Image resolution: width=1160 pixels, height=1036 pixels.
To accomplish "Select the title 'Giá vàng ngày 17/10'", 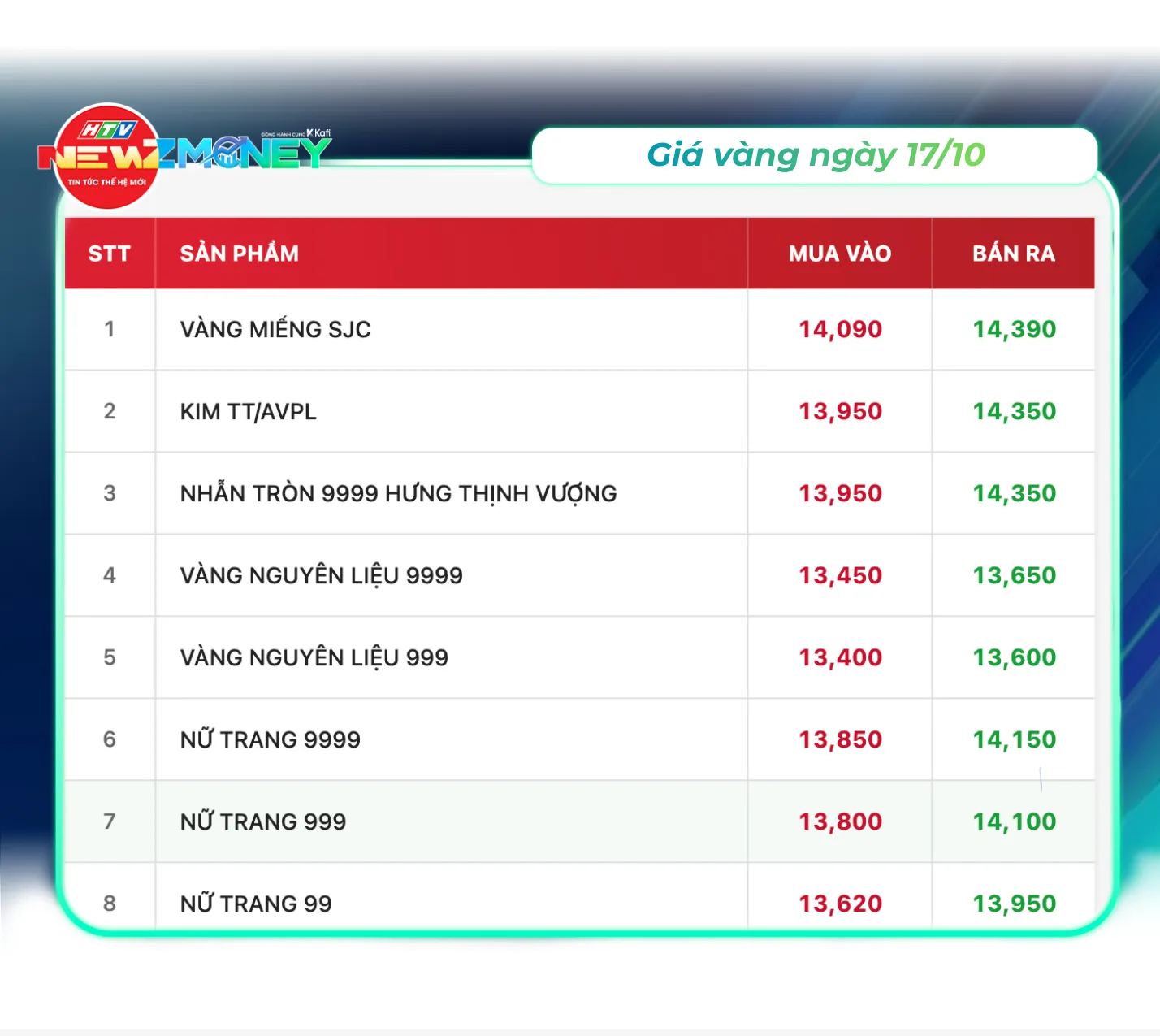I will pos(816,154).
